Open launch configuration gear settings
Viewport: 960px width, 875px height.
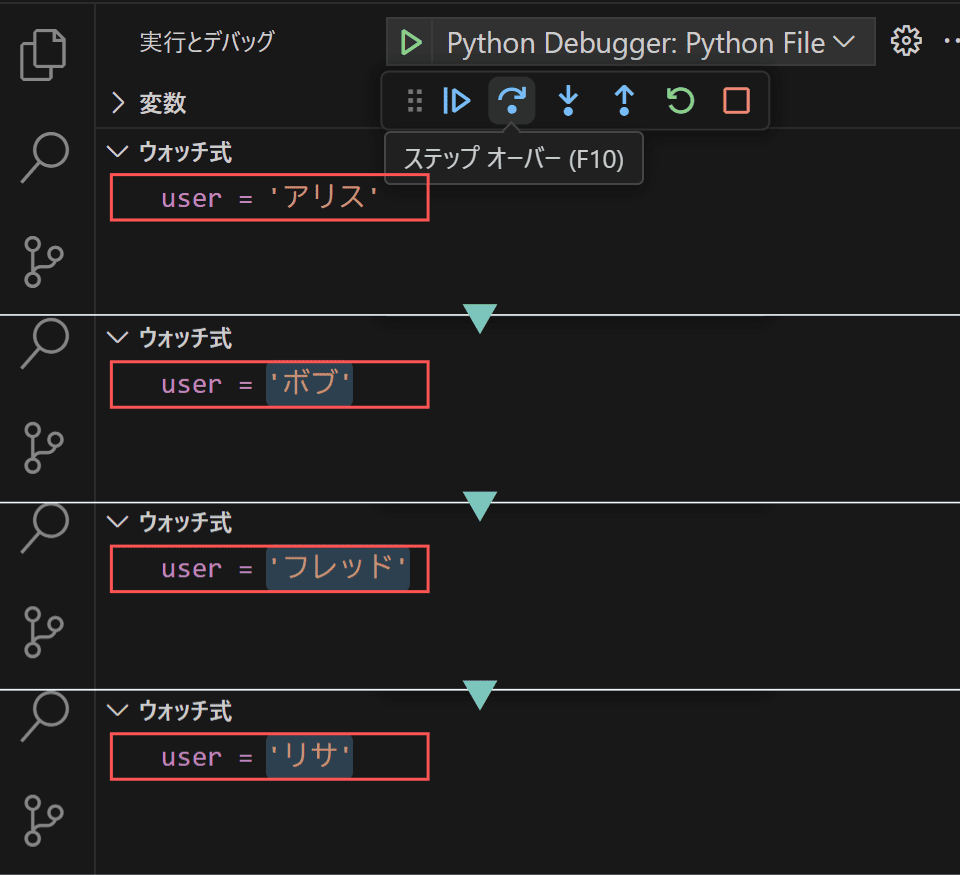pos(906,41)
